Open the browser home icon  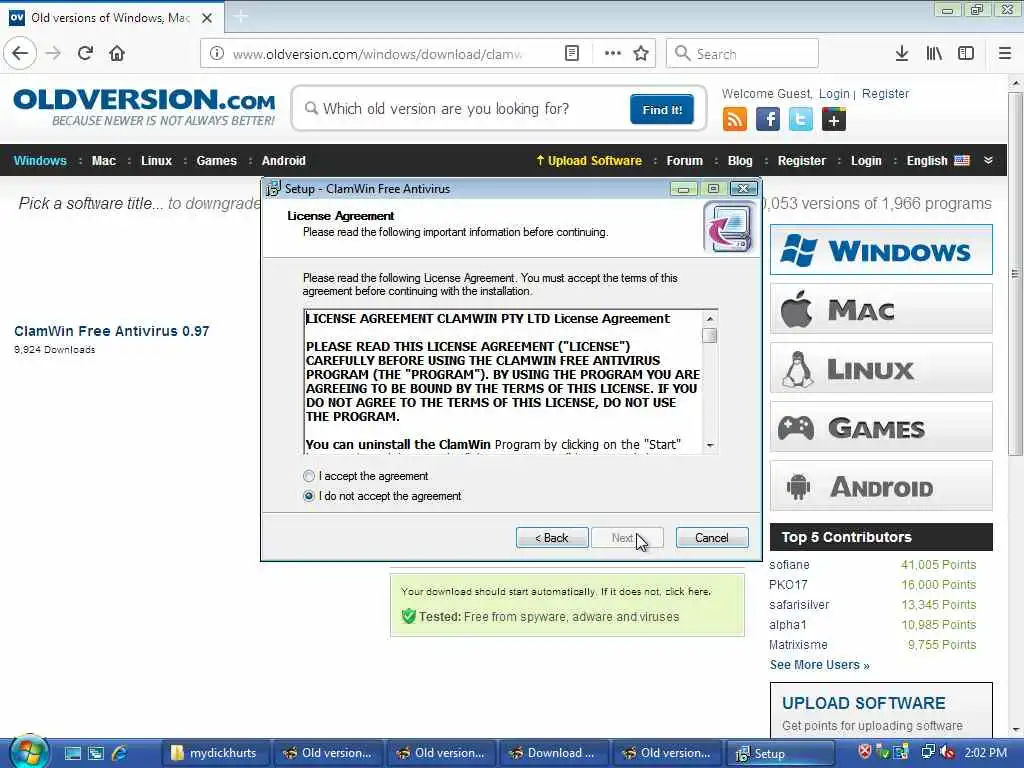117,53
